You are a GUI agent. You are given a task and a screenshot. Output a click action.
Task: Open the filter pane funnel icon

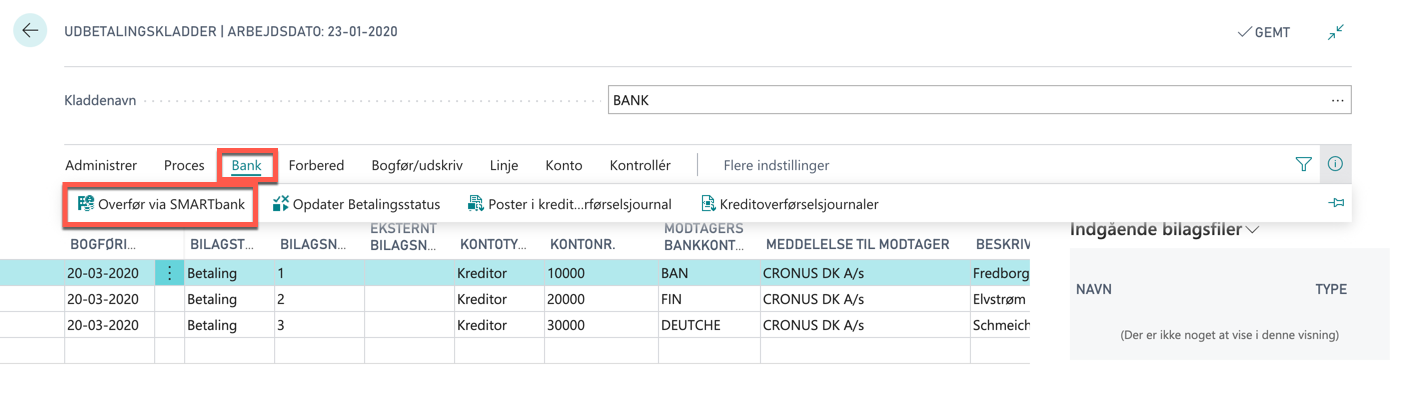(x=1303, y=165)
